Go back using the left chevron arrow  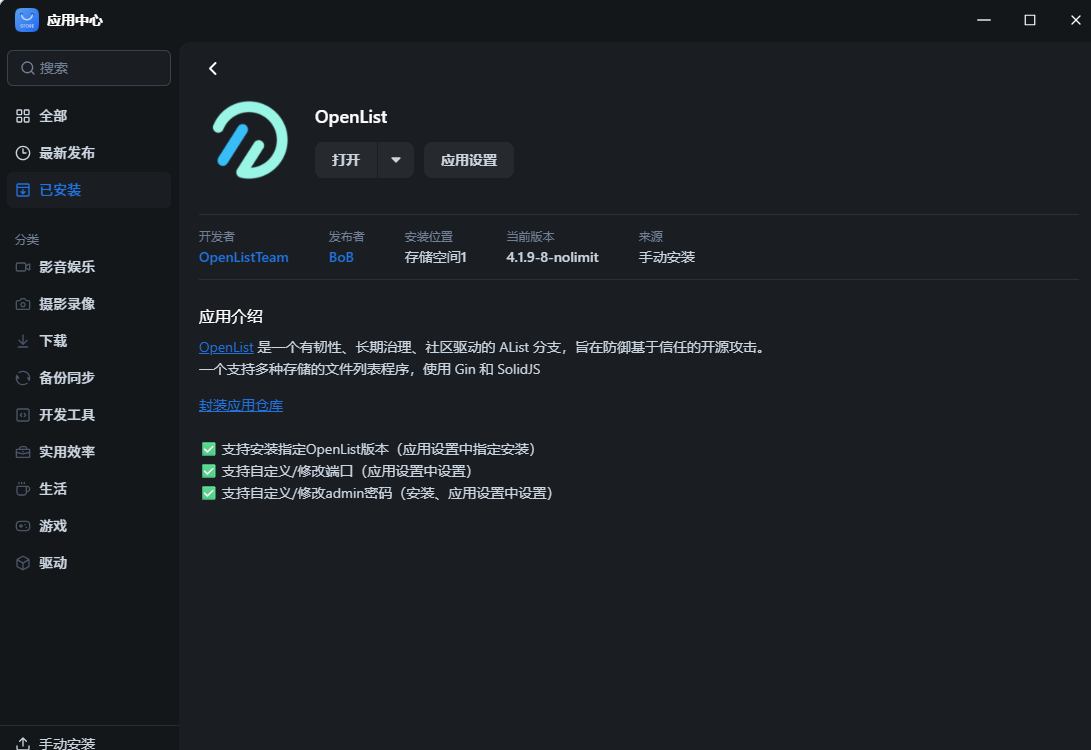point(213,68)
